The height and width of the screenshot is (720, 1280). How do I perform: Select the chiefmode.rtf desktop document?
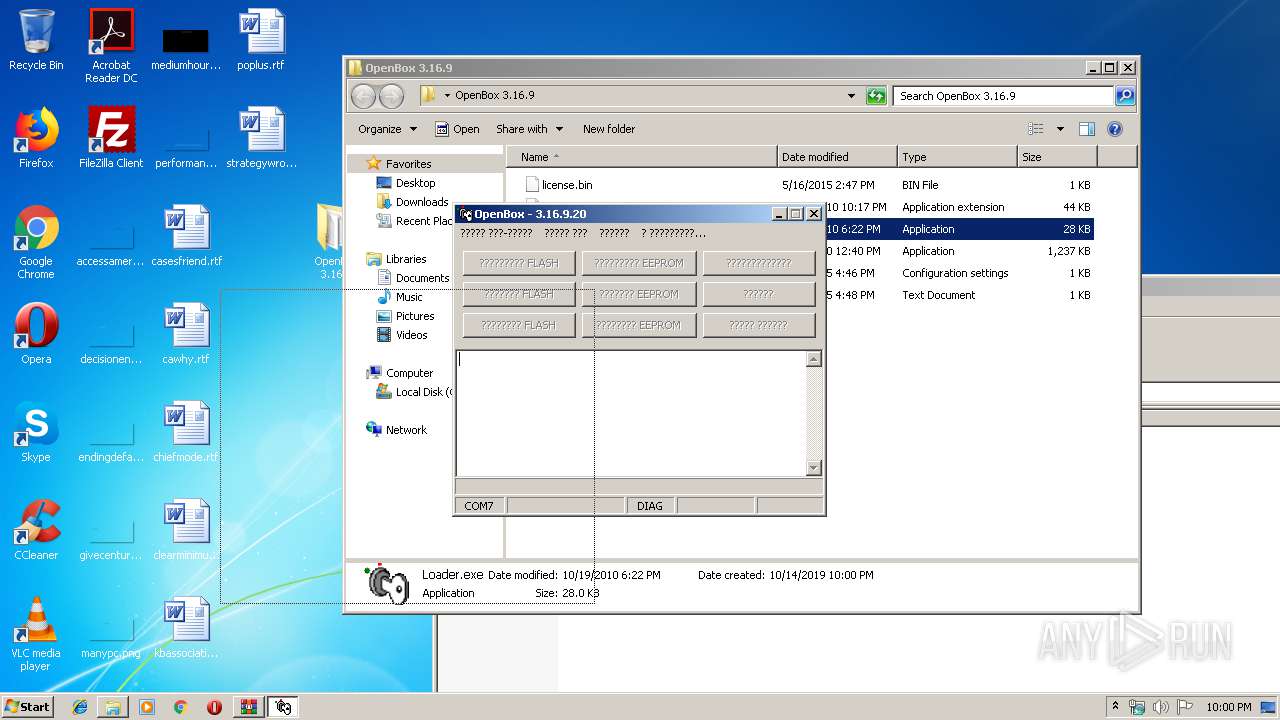click(186, 432)
